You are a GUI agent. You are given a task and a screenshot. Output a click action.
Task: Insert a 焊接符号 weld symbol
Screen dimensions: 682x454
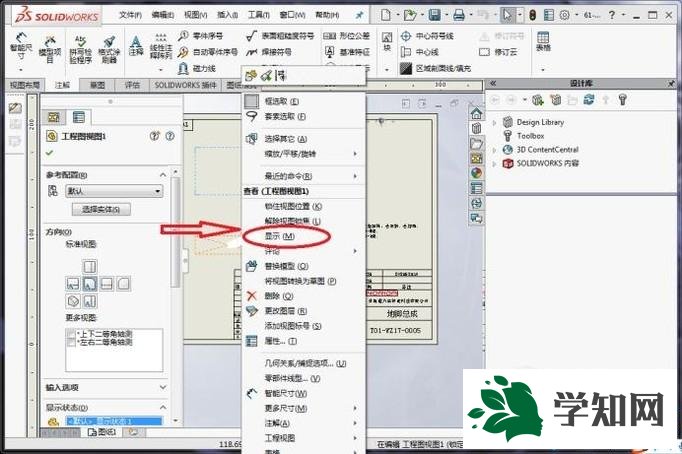268,52
